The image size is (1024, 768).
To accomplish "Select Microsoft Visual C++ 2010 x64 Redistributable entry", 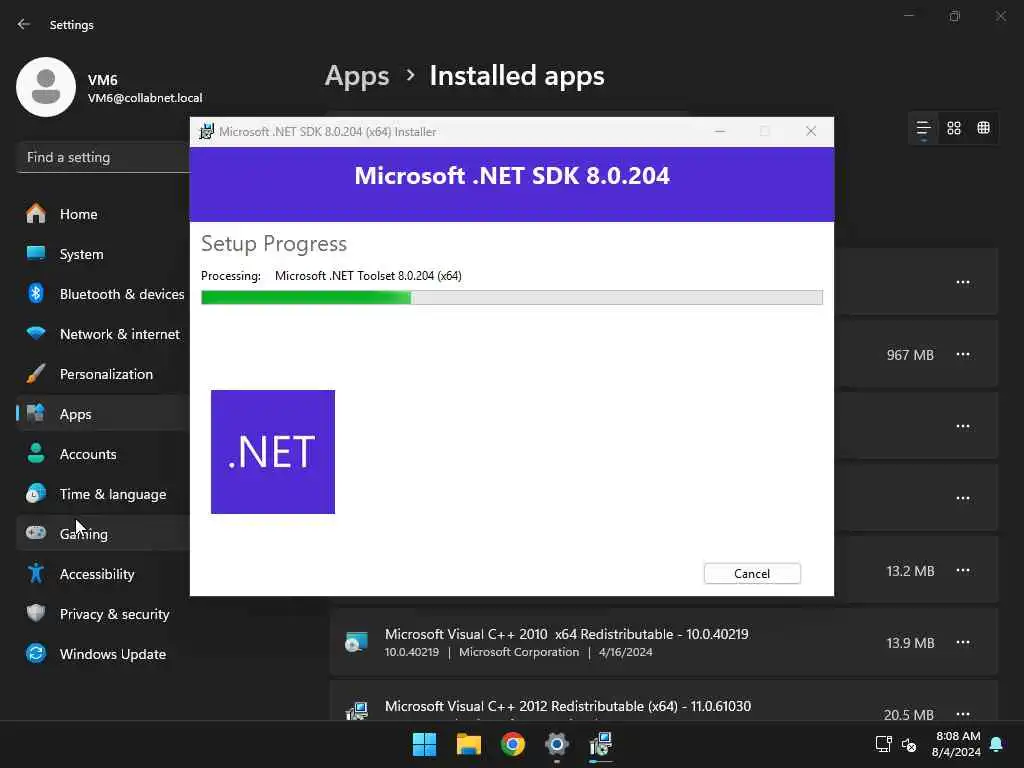I will (664, 643).
